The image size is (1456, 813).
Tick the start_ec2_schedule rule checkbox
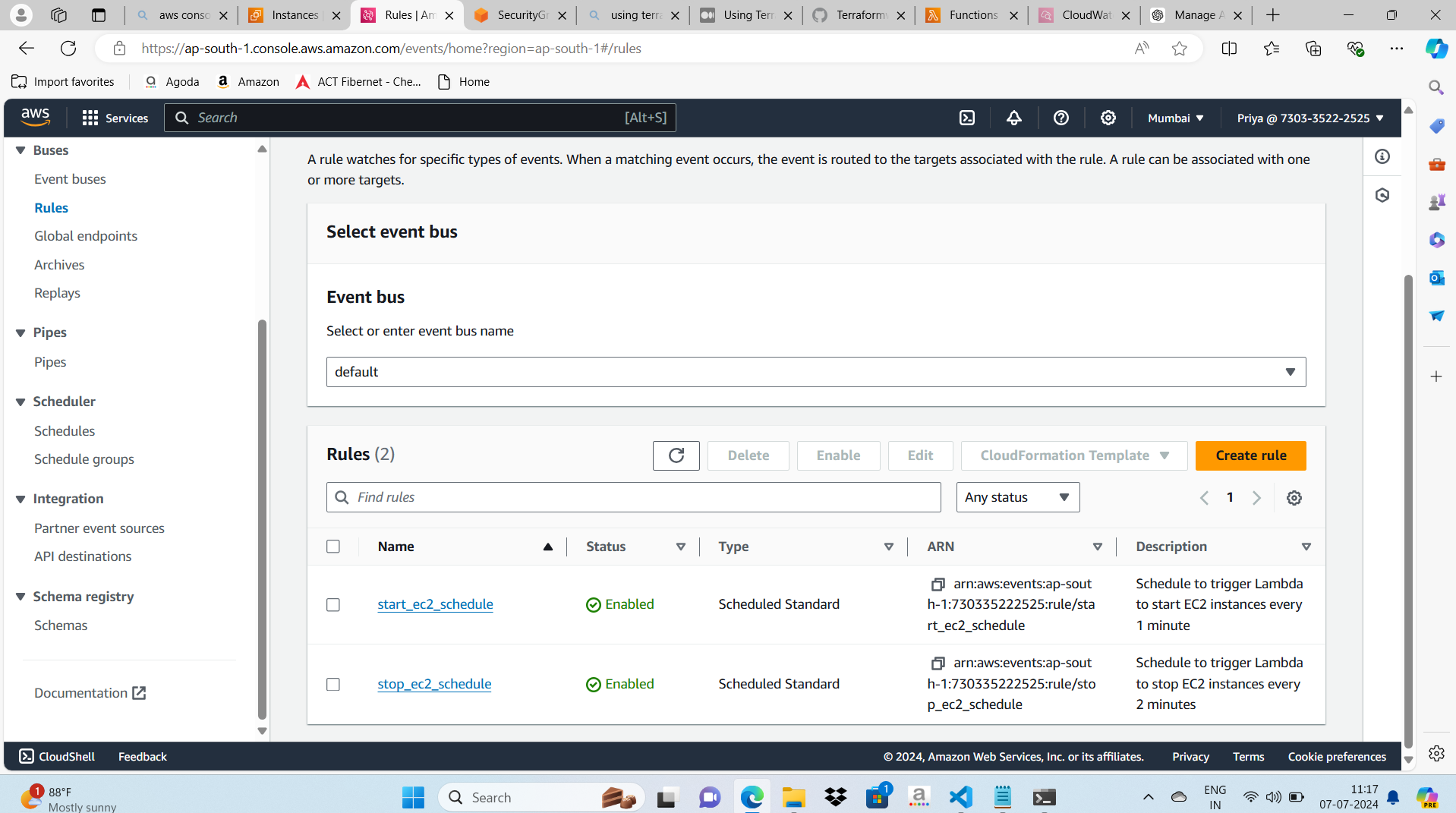[x=333, y=605]
